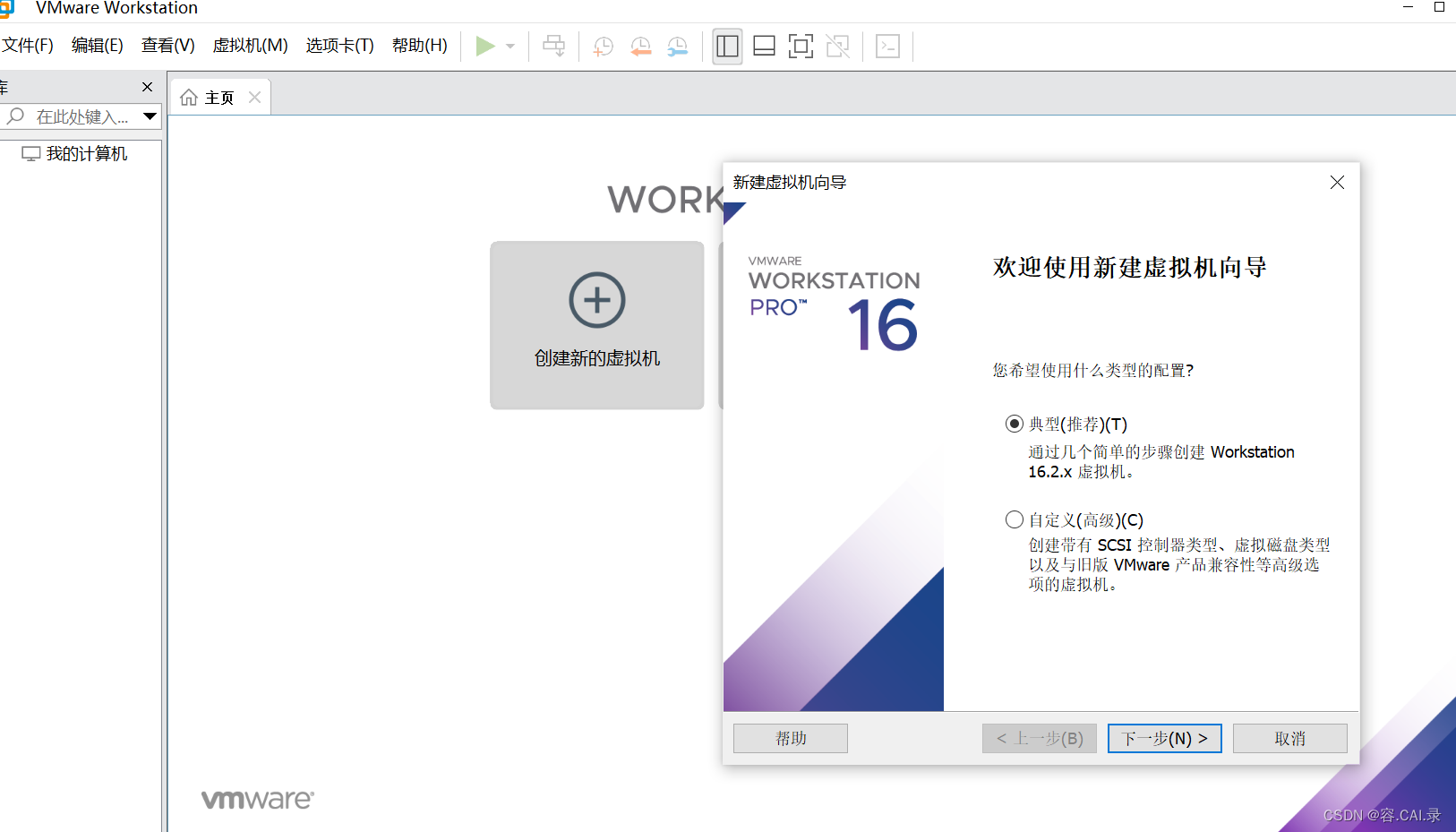Select the 典型(推荐)(T) radio option
This screenshot has height=832, width=1456.
1015,424
